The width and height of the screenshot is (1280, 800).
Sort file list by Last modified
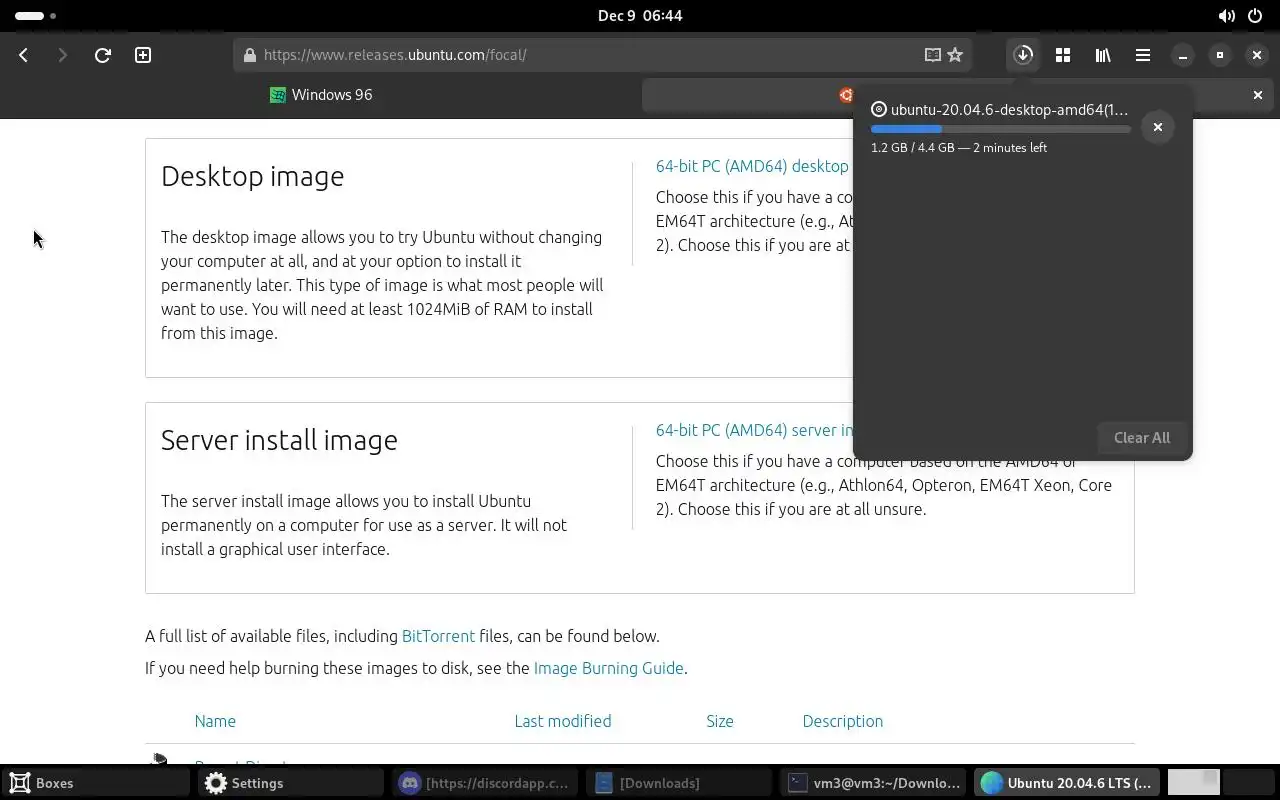[563, 721]
